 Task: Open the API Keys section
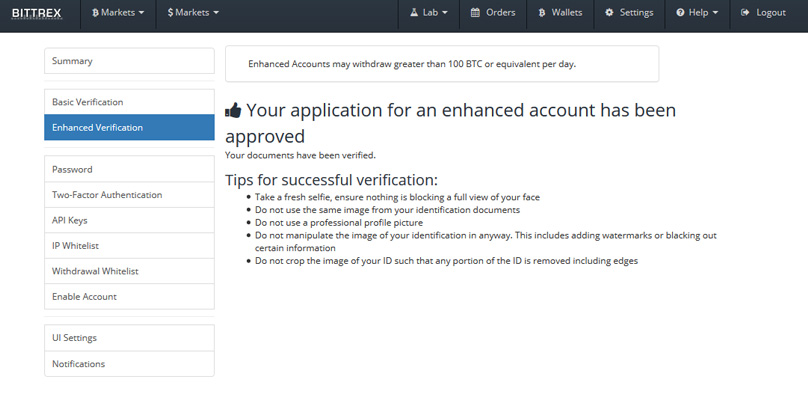click(x=129, y=220)
